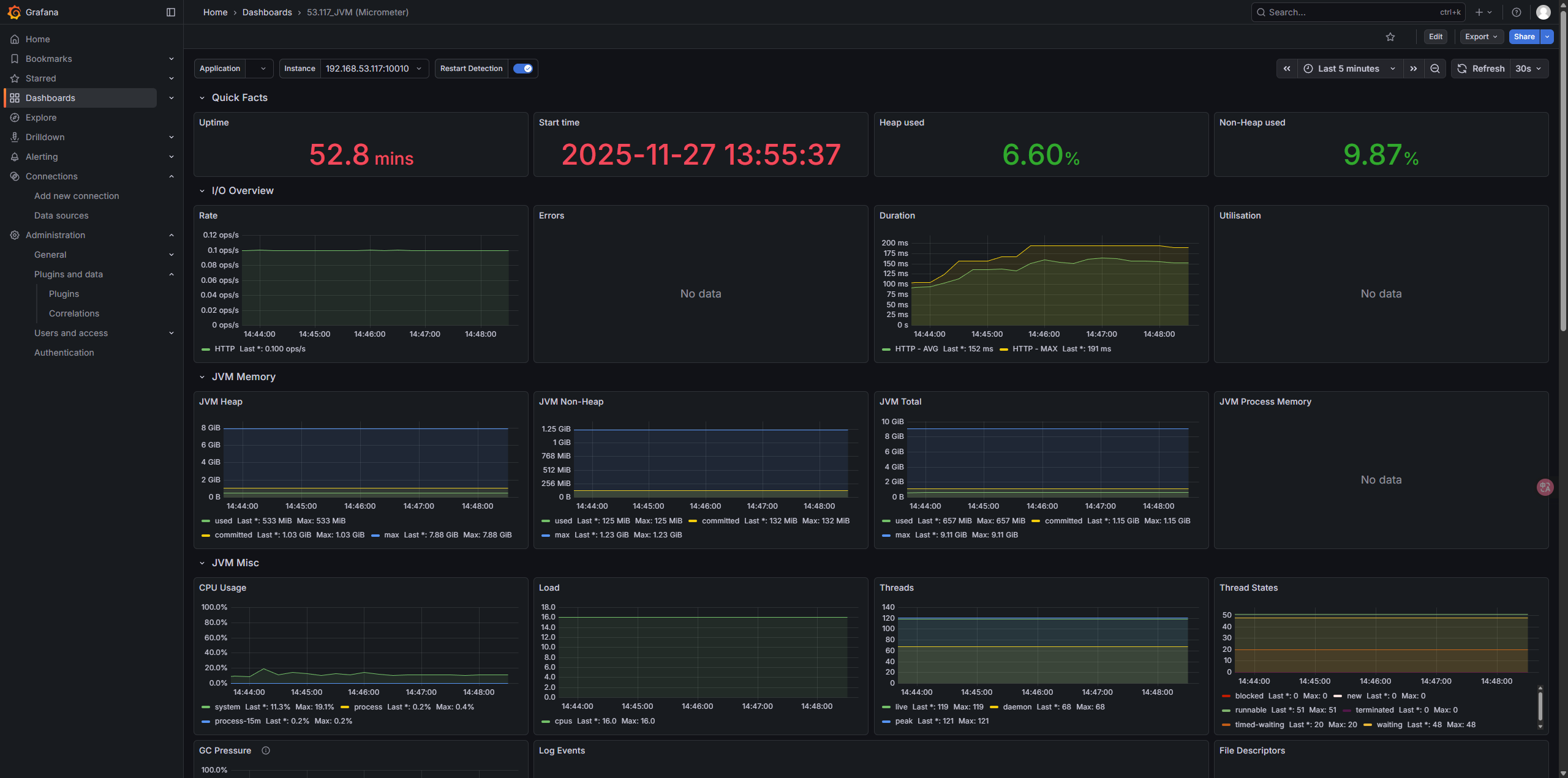Toggle HTTP - MAX series in Duration legend
The width and height of the screenshot is (1568, 778).
[1035, 349]
